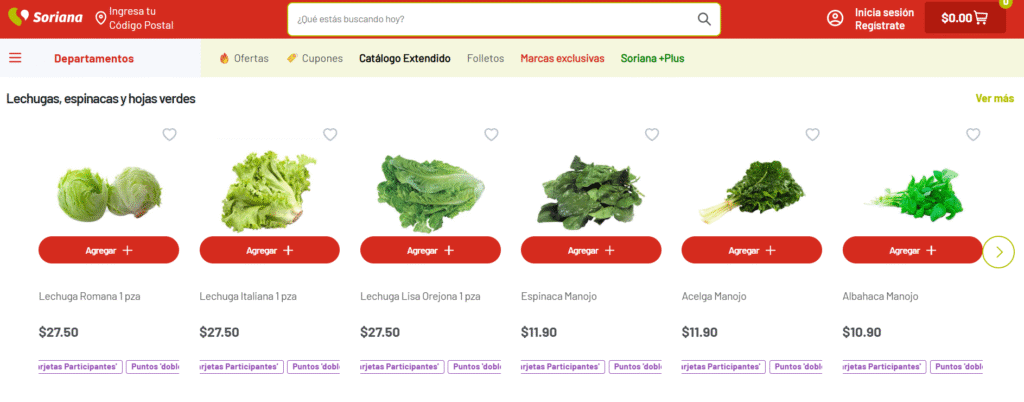Open the hamburger menu icon
Viewport: 1024px width, 402px height.
15,58
